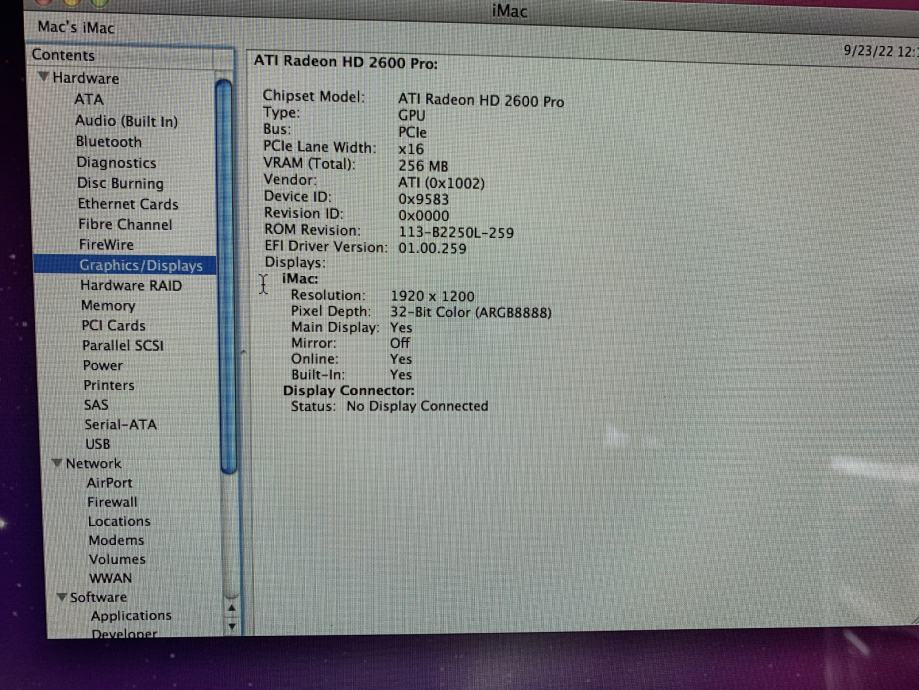Click sidebar scroll down arrow
The height and width of the screenshot is (690, 919).
tap(232, 626)
